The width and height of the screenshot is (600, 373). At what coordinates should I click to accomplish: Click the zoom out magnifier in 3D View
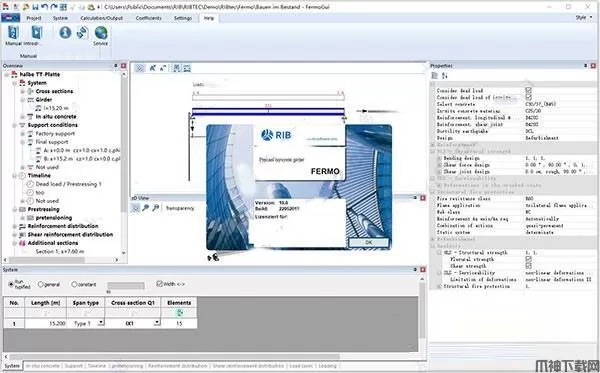156,208
